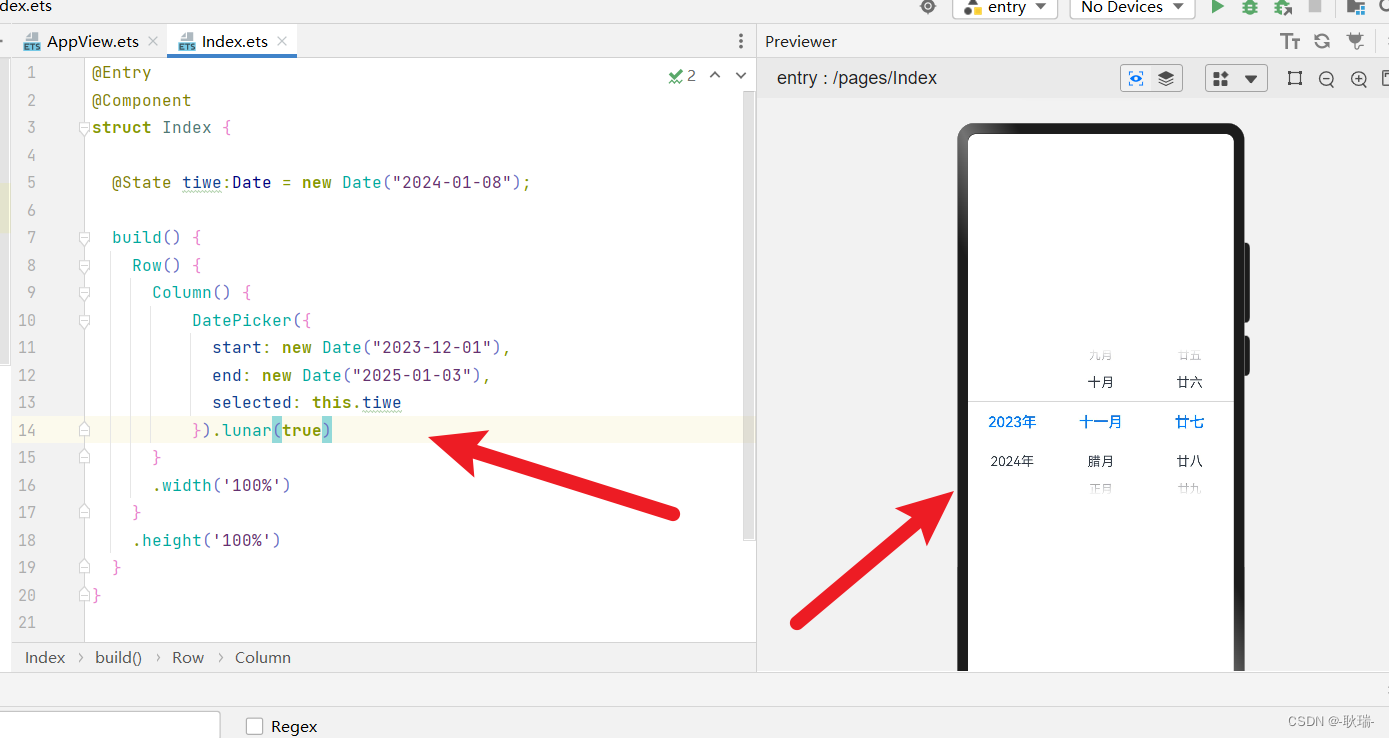Zoom out the preview
The width and height of the screenshot is (1389, 738).
(x=1327, y=79)
